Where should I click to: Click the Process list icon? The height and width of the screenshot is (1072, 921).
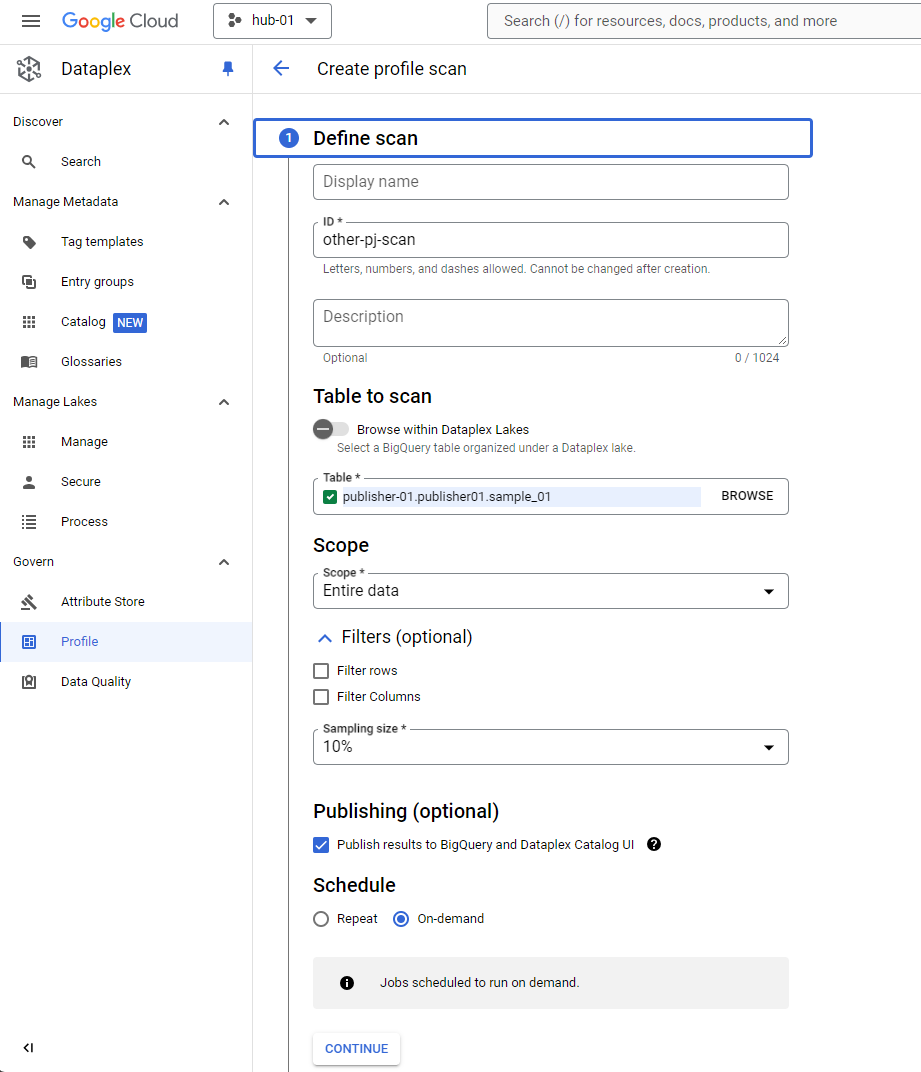[29, 522]
